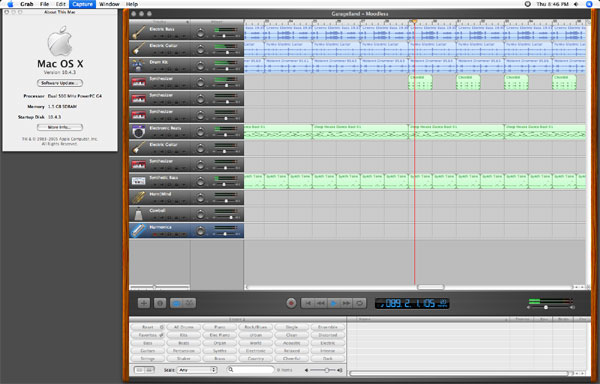Click in the loop search field

pos(250,370)
